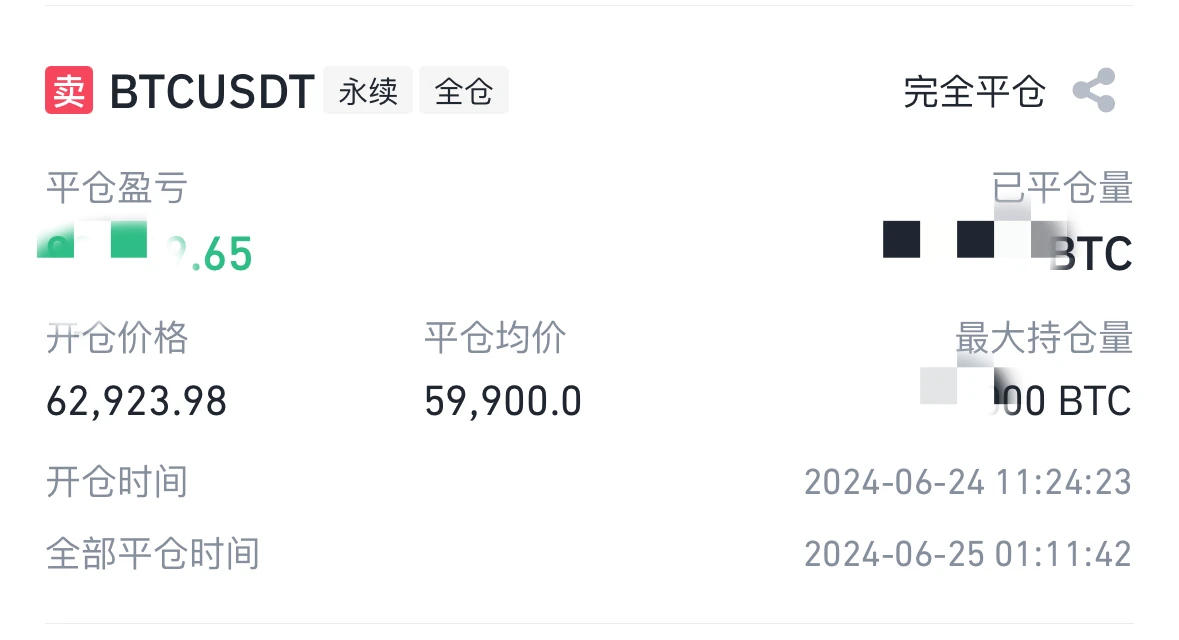Click the share icon
The image size is (1179, 640).
click(1094, 91)
